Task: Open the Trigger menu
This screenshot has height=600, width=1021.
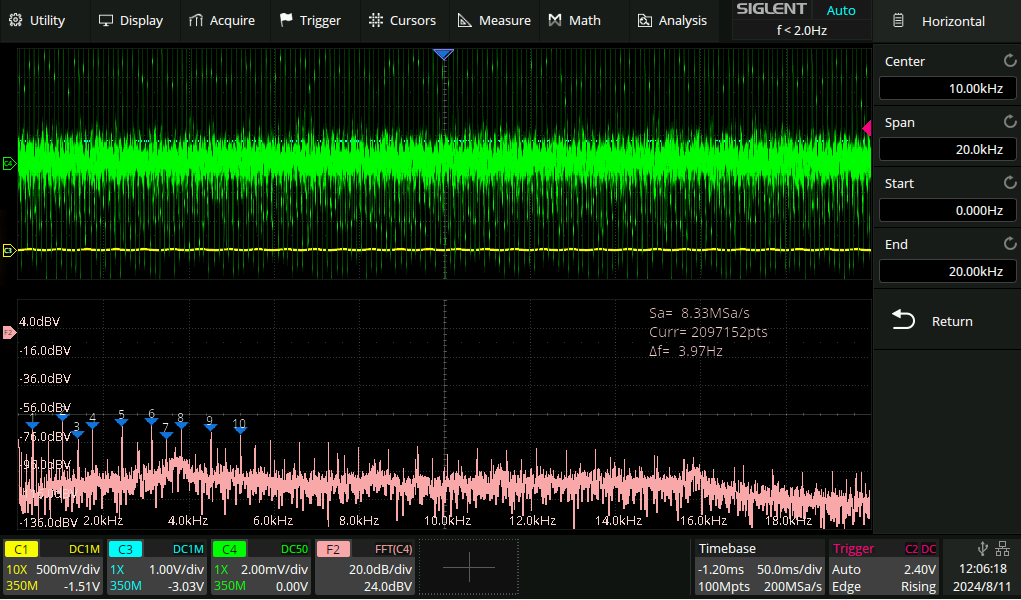Action: tap(310, 20)
